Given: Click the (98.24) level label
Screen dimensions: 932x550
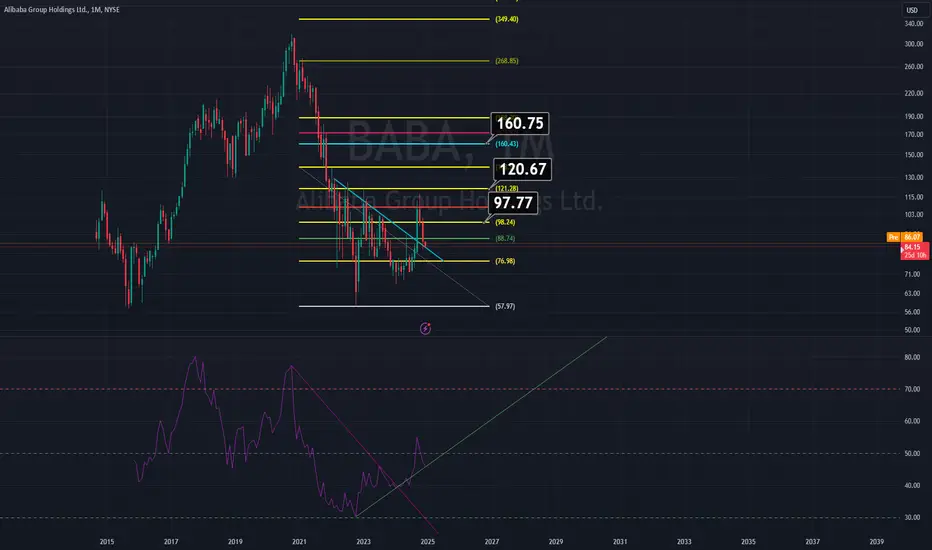Looking at the screenshot, I should pos(505,222).
